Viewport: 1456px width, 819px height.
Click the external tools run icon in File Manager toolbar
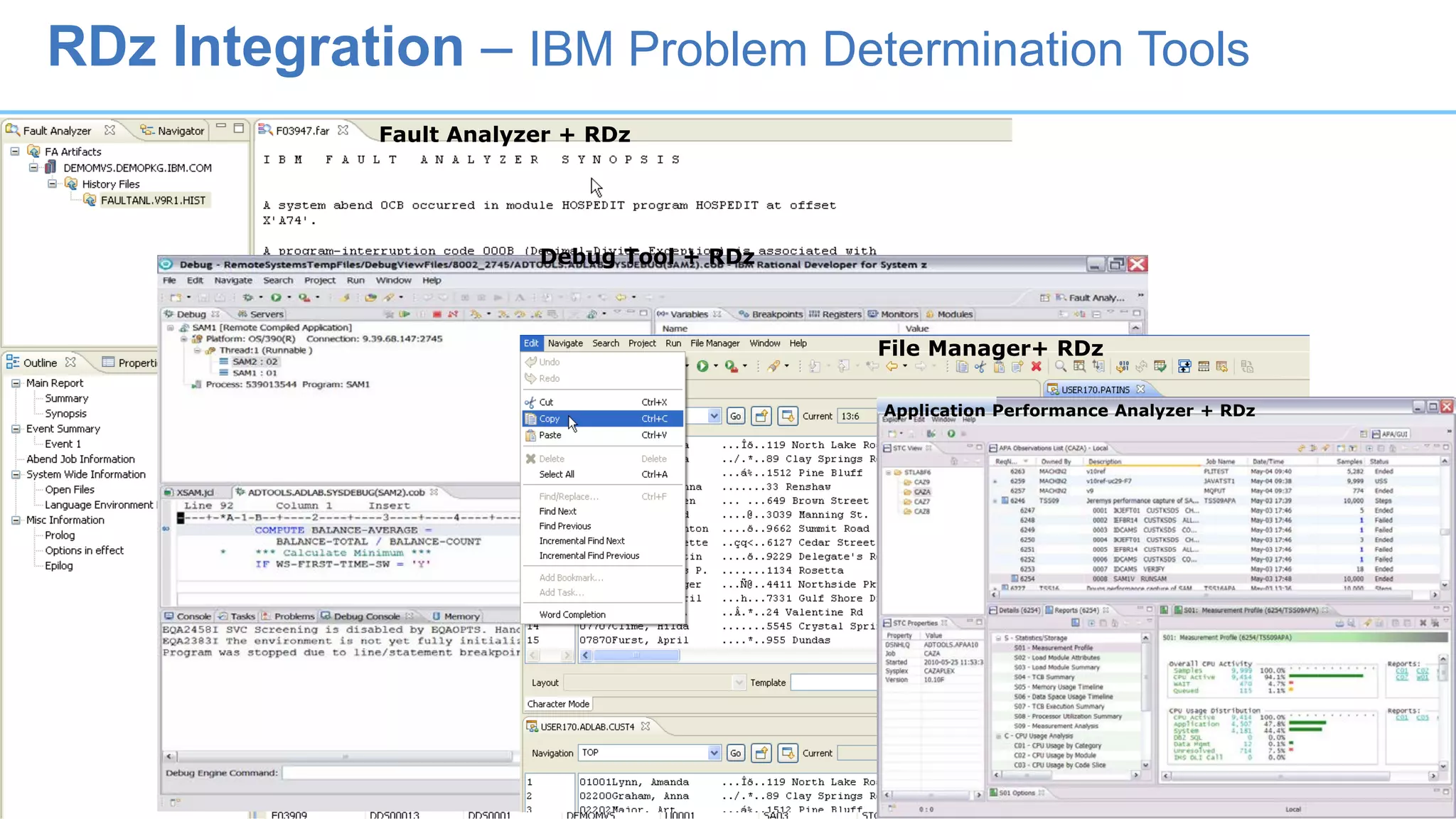731,366
